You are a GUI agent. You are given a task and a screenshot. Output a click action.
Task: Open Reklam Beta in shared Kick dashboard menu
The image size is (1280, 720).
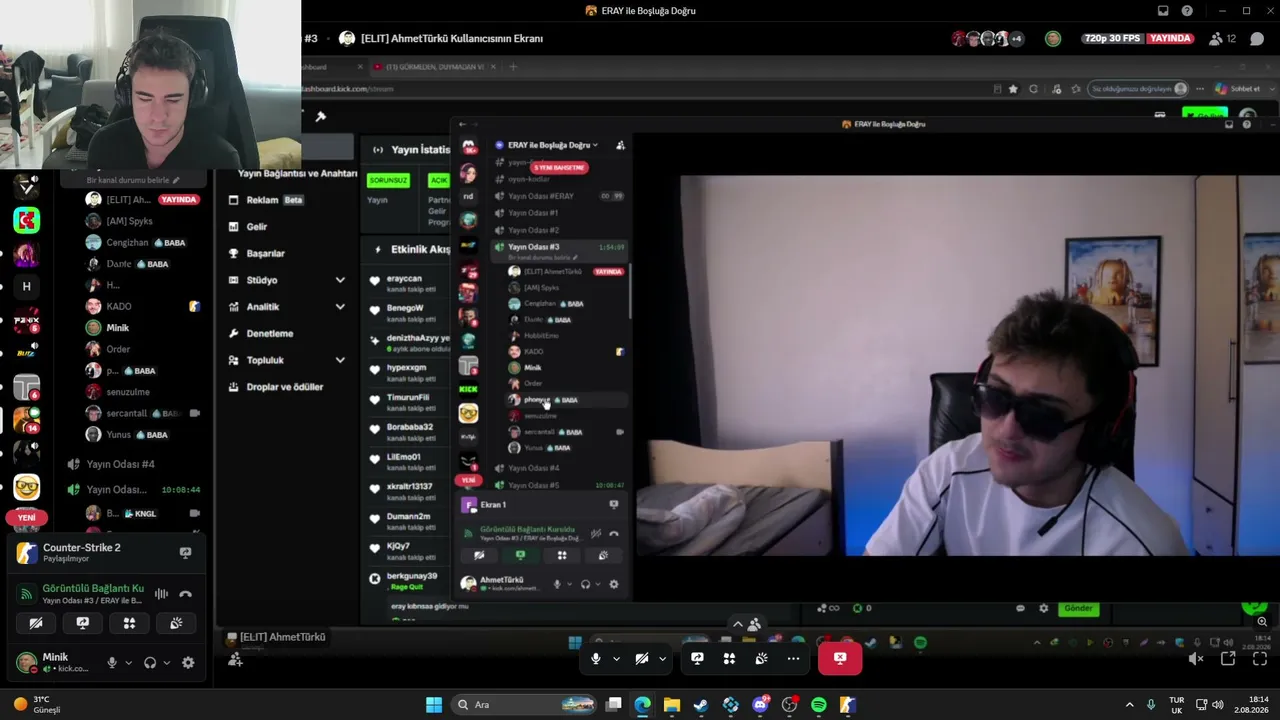coord(274,200)
